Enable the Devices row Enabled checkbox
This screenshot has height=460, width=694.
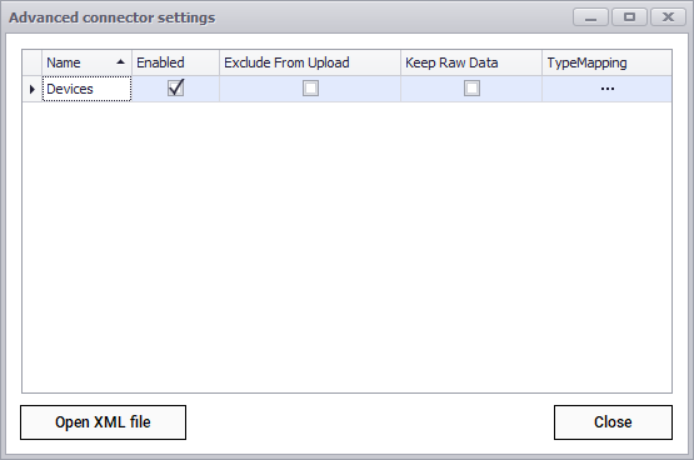176,88
